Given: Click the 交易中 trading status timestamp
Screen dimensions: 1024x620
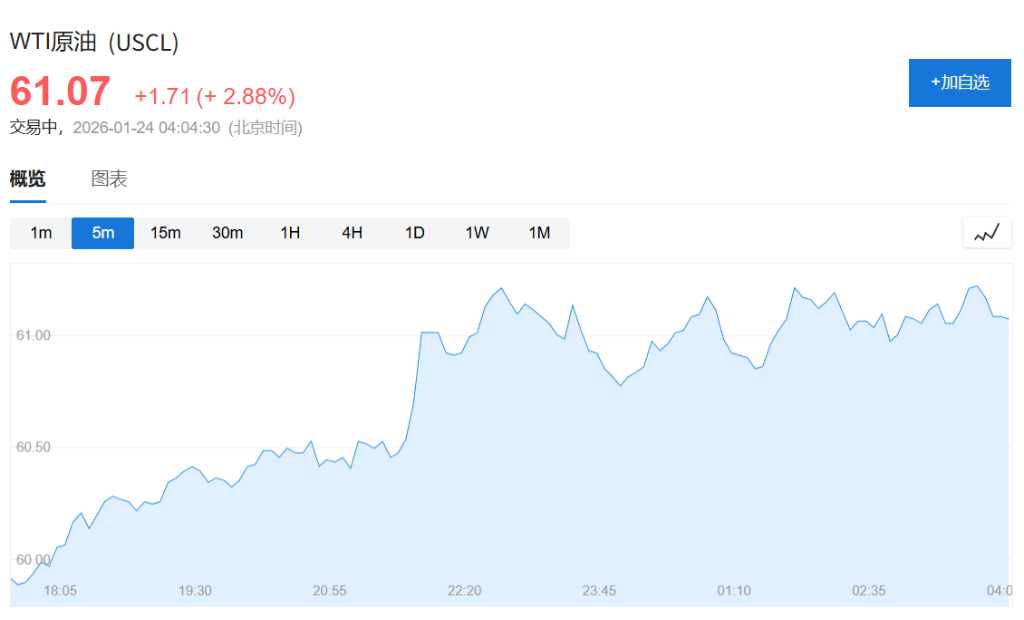Looking at the screenshot, I should click(x=156, y=128).
